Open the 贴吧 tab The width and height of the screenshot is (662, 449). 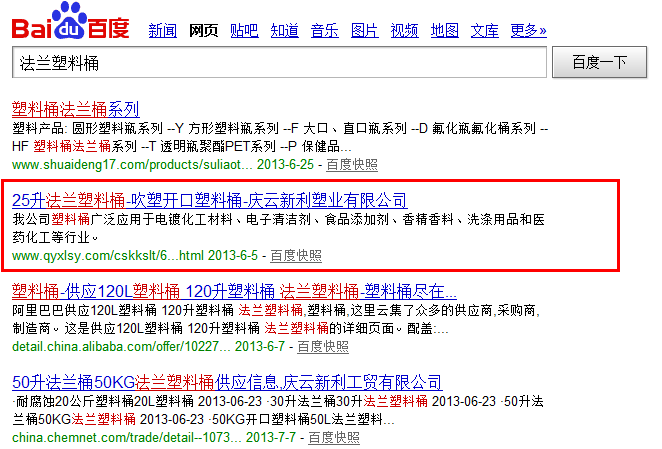(244, 30)
